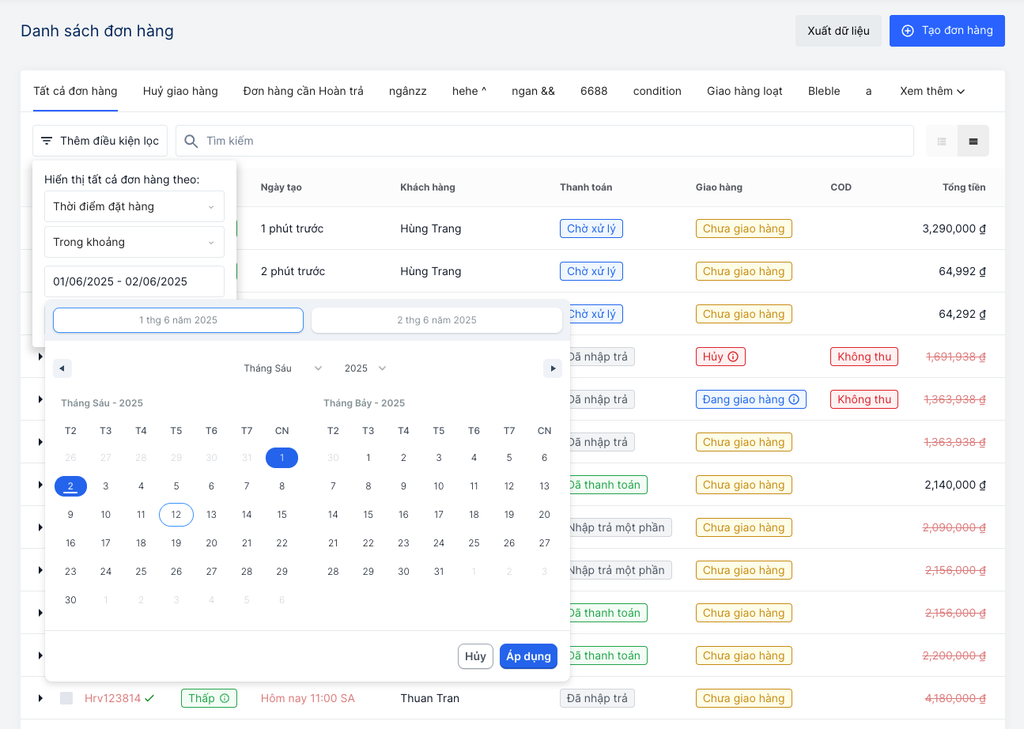Image resolution: width=1024 pixels, height=729 pixels.
Task: Click Tạo đơn hàng button
Action: click(946, 31)
